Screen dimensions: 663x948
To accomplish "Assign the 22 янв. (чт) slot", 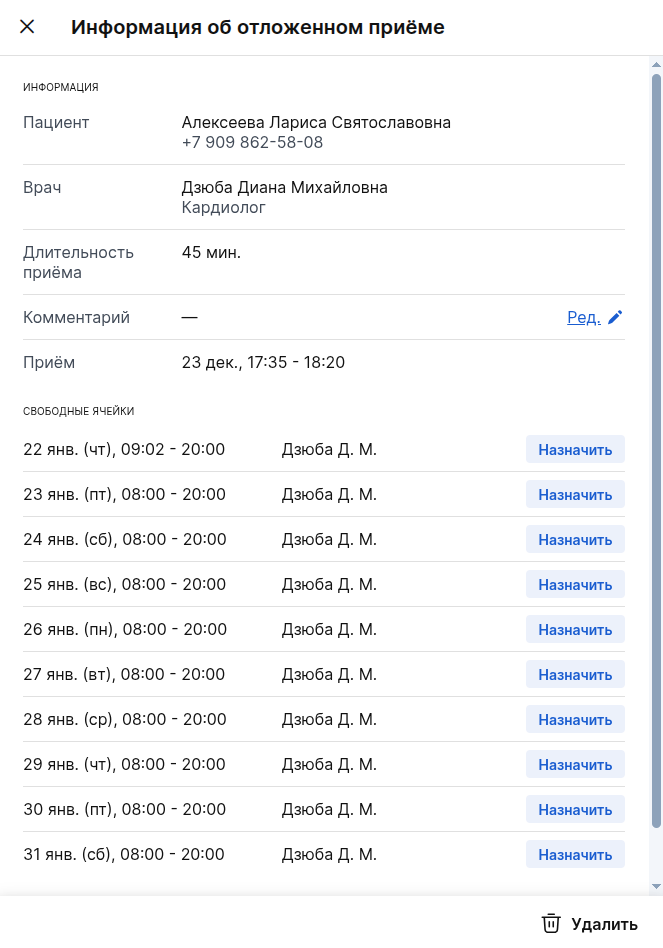I will (575, 450).
